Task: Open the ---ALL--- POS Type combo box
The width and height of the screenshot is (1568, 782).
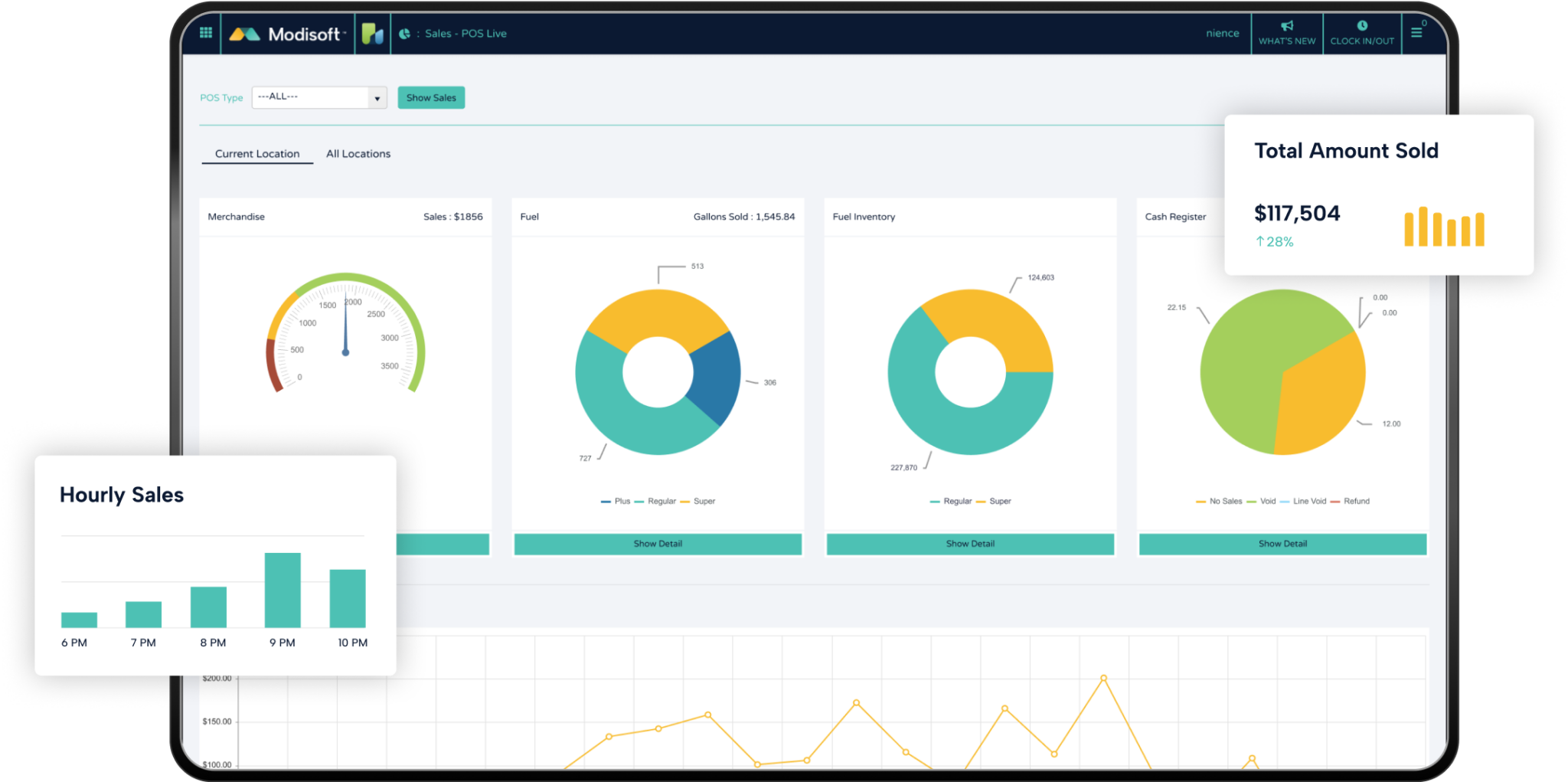Action: (x=311, y=97)
